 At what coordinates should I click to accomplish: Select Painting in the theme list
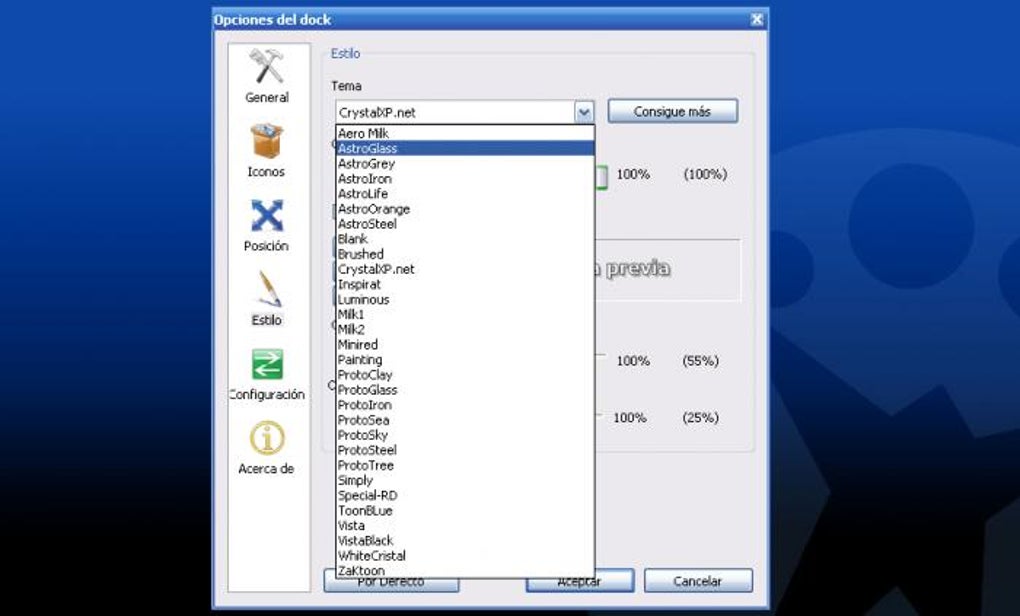[465, 360]
